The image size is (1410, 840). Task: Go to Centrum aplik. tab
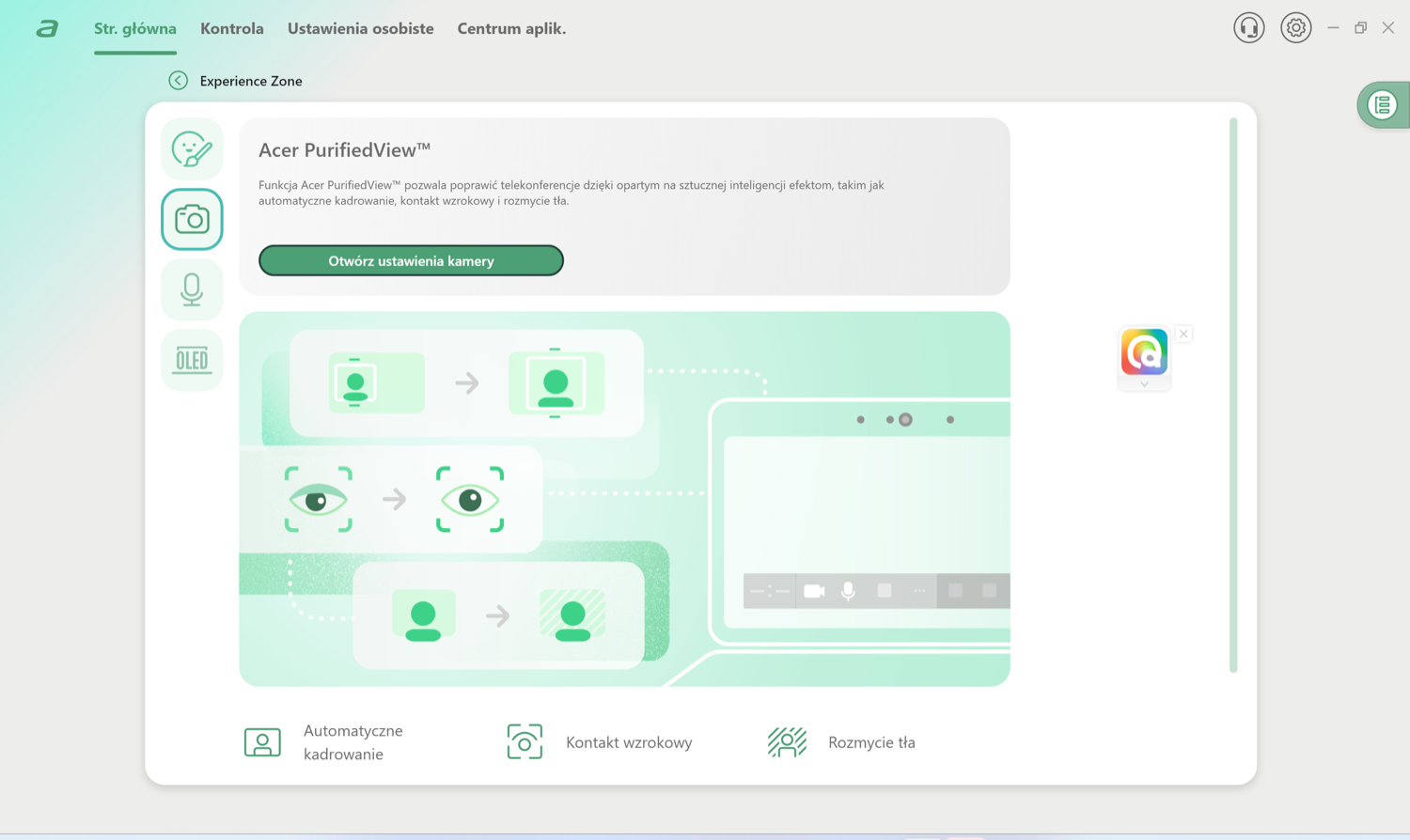[511, 28]
